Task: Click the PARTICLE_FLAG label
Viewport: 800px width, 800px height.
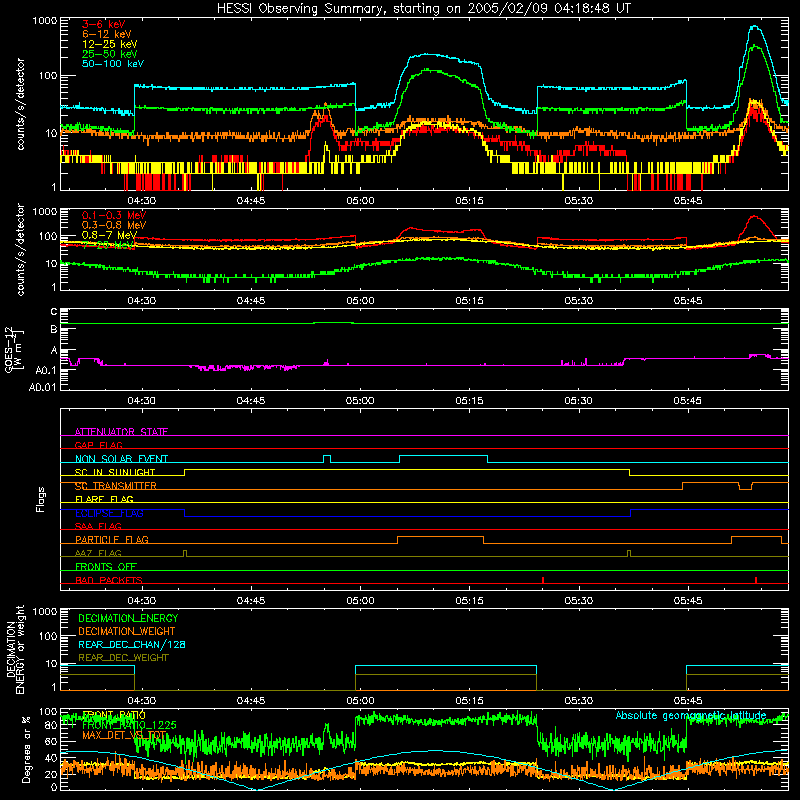Action: [112, 539]
